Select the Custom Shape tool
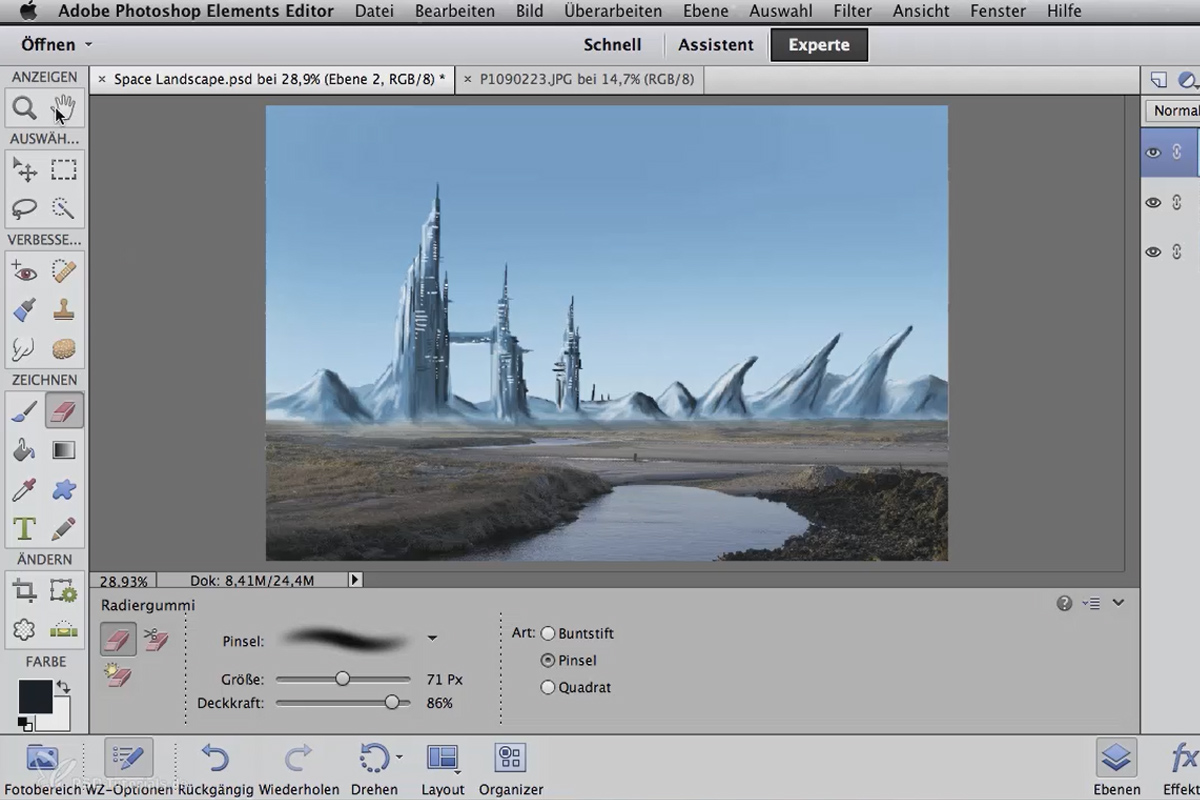The image size is (1200, 800). 64,489
